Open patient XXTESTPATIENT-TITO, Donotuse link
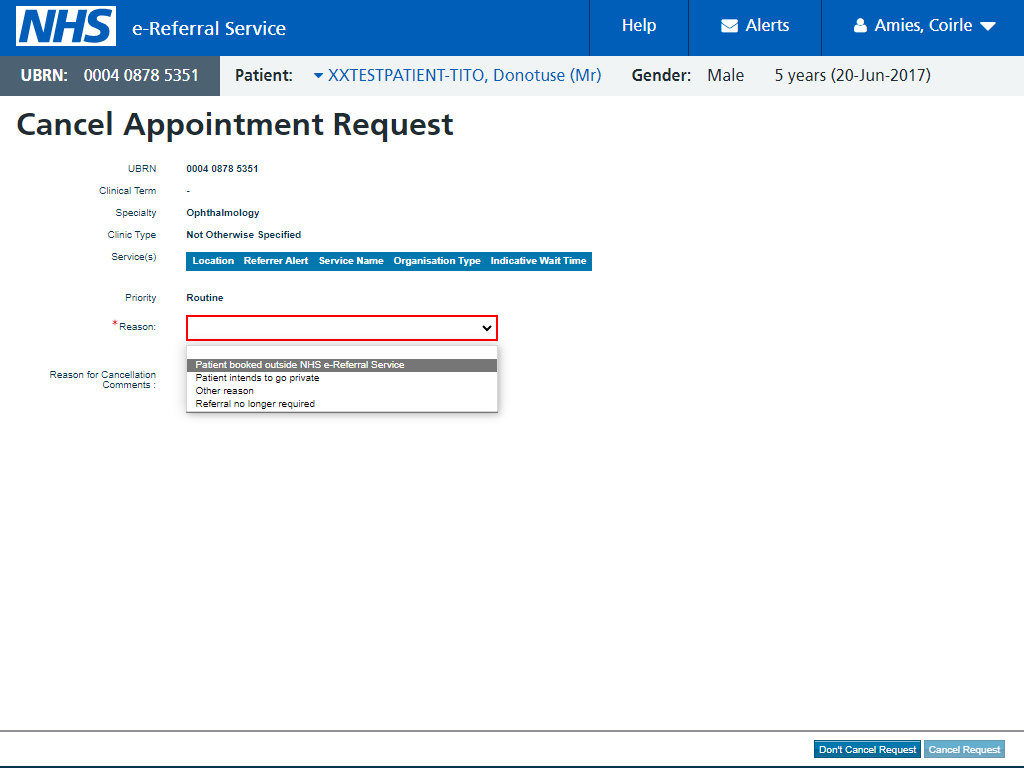1024x768 pixels. (x=464, y=76)
